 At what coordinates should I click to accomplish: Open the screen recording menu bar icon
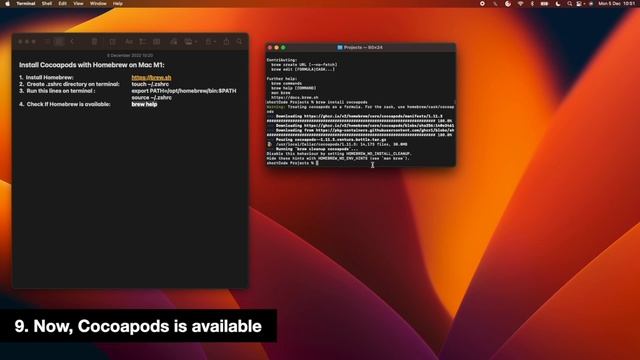[482, 3]
